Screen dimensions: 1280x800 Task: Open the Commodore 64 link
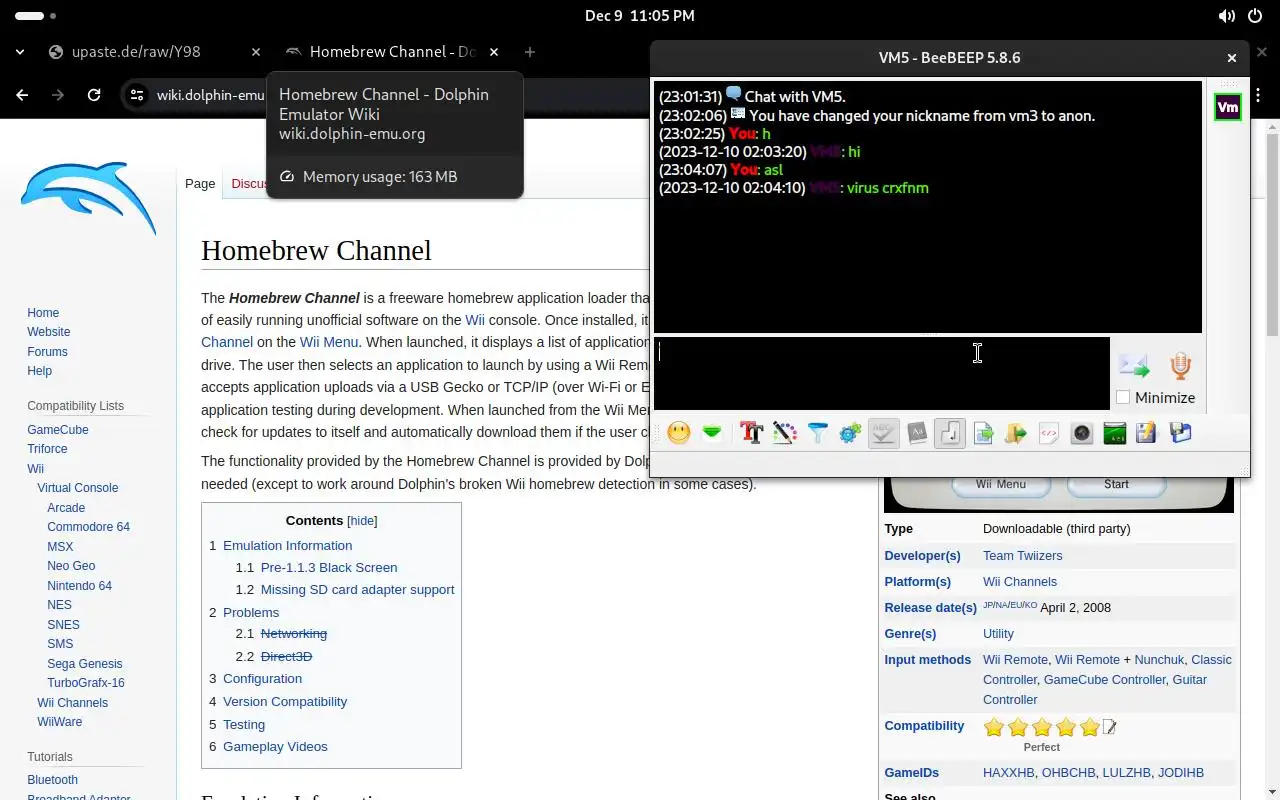click(88, 527)
